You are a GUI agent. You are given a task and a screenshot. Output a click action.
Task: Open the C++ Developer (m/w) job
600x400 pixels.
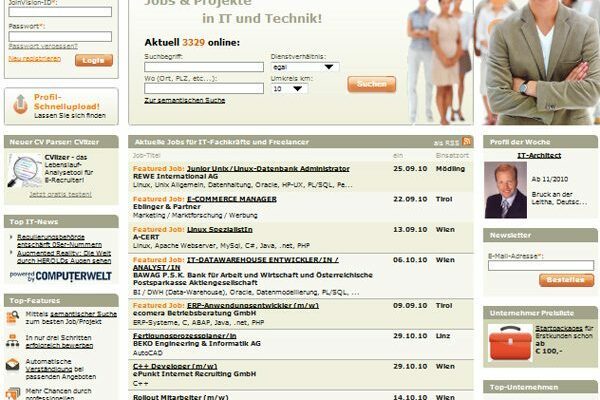coord(175,366)
